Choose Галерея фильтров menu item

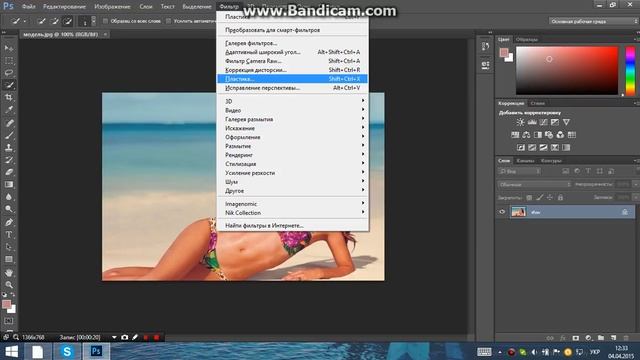coord(293,43)
